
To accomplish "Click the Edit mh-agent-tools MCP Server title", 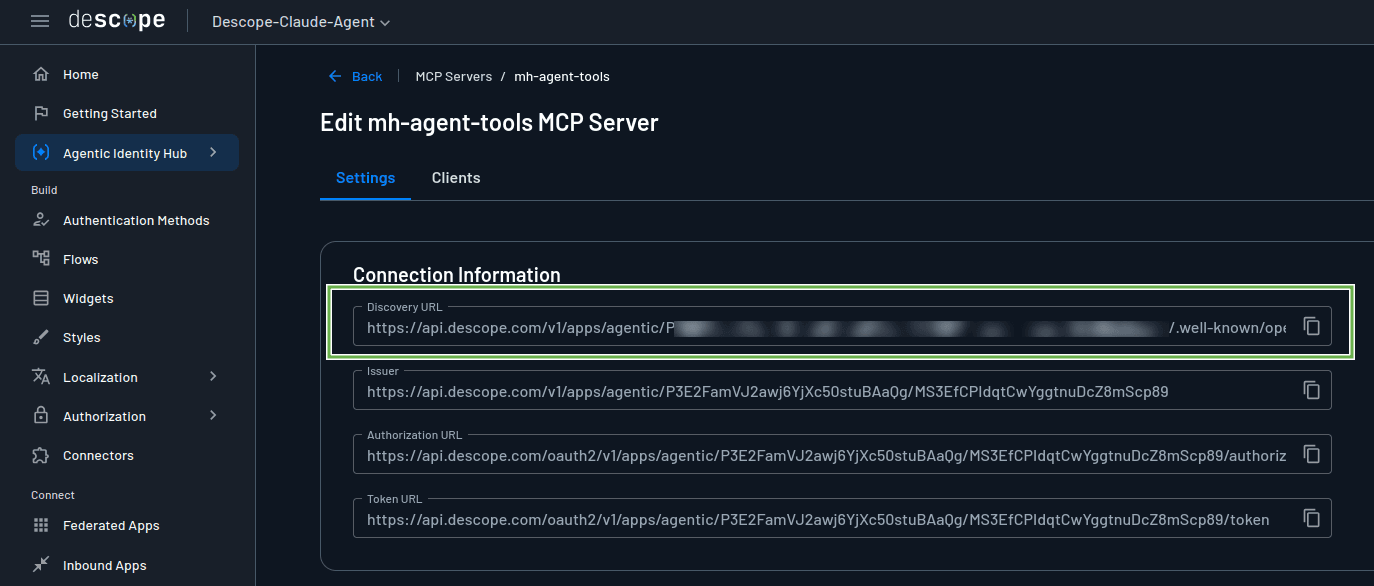I will (489, 123).
